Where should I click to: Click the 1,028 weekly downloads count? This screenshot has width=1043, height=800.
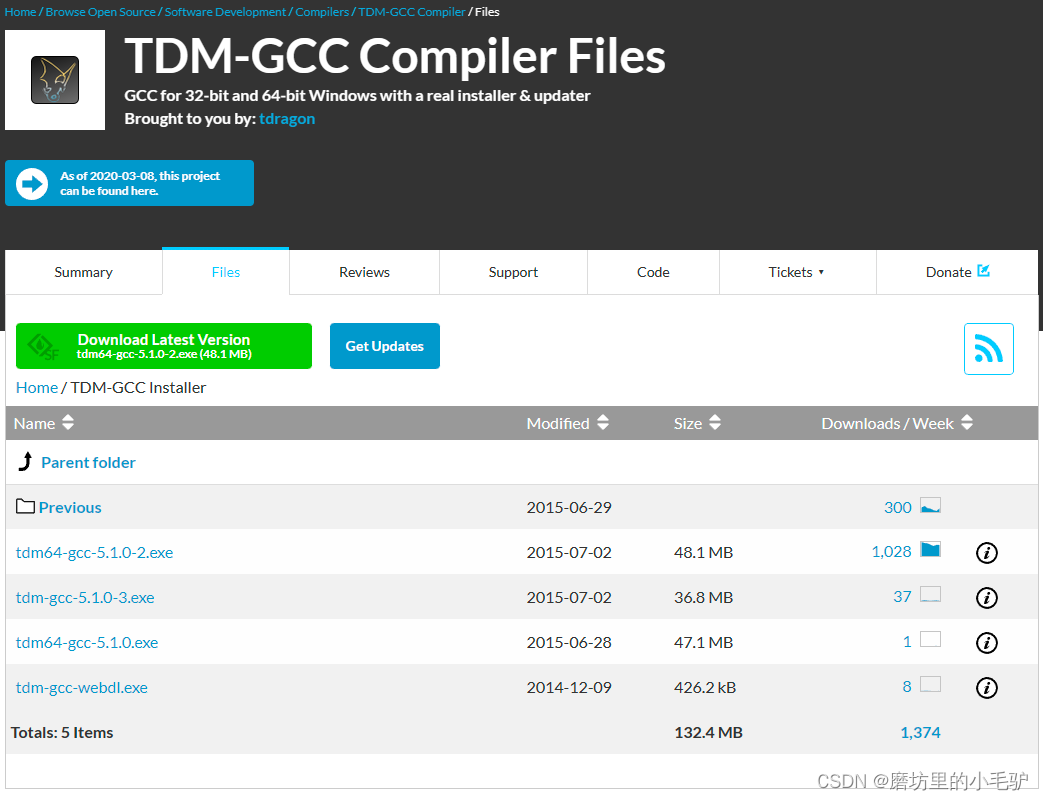pos(891,551)
